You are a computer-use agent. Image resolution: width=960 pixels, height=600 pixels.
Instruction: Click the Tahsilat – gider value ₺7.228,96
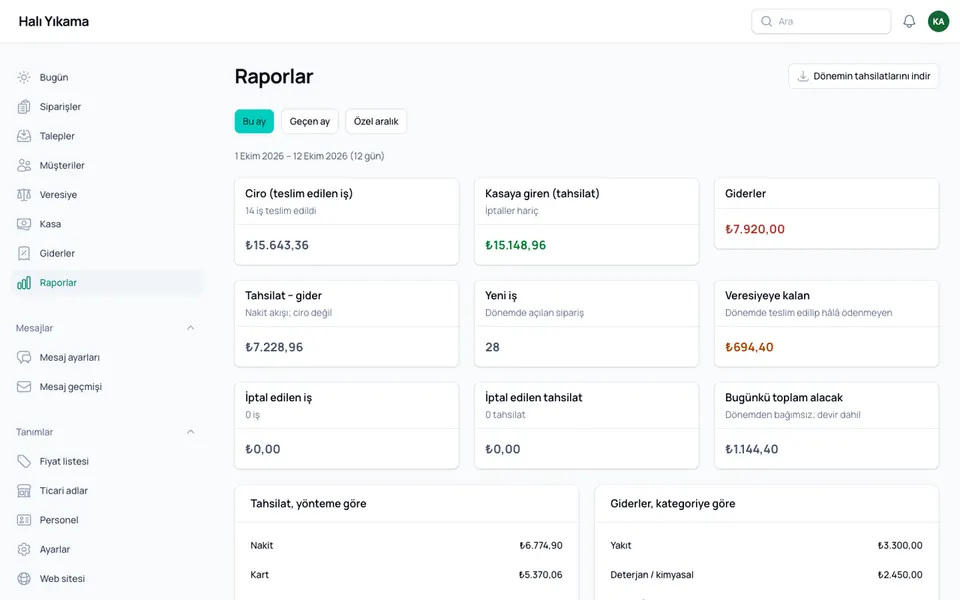tap(274, 347)
